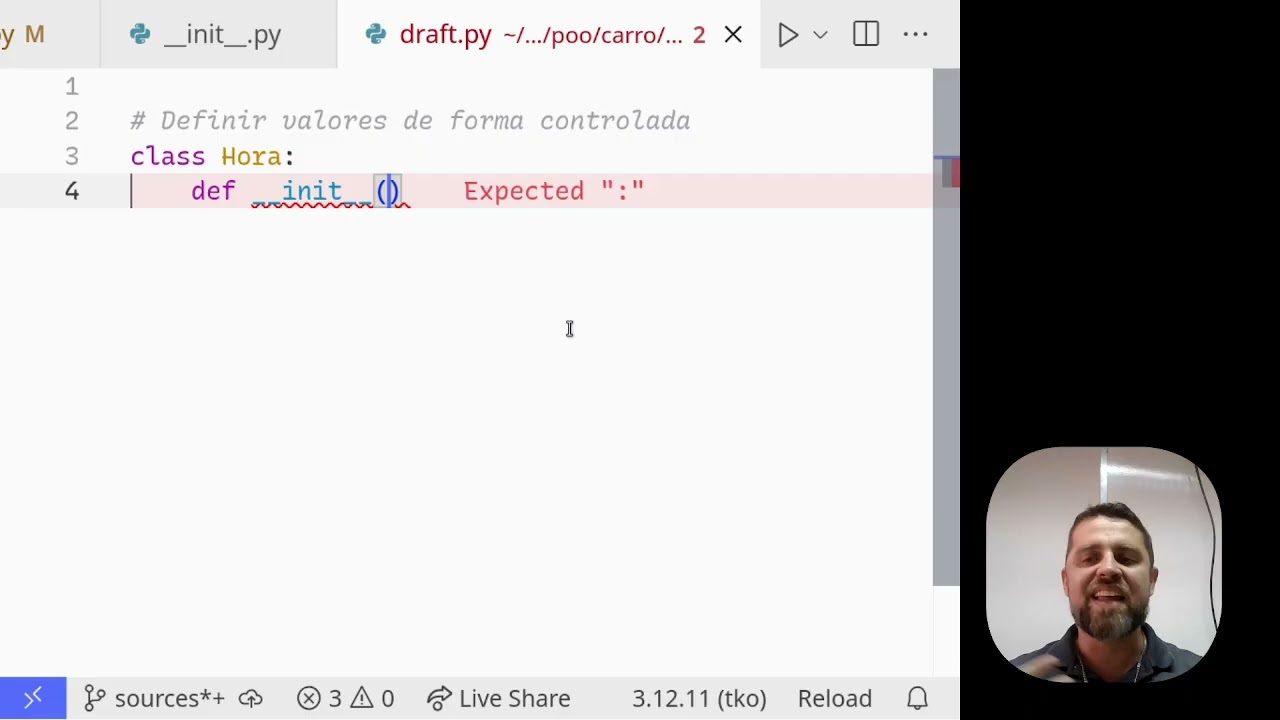The width and height of the screenshot is (1280, 720).
Task: Close the draft.py tab
Action: click(x=733, y=35)
